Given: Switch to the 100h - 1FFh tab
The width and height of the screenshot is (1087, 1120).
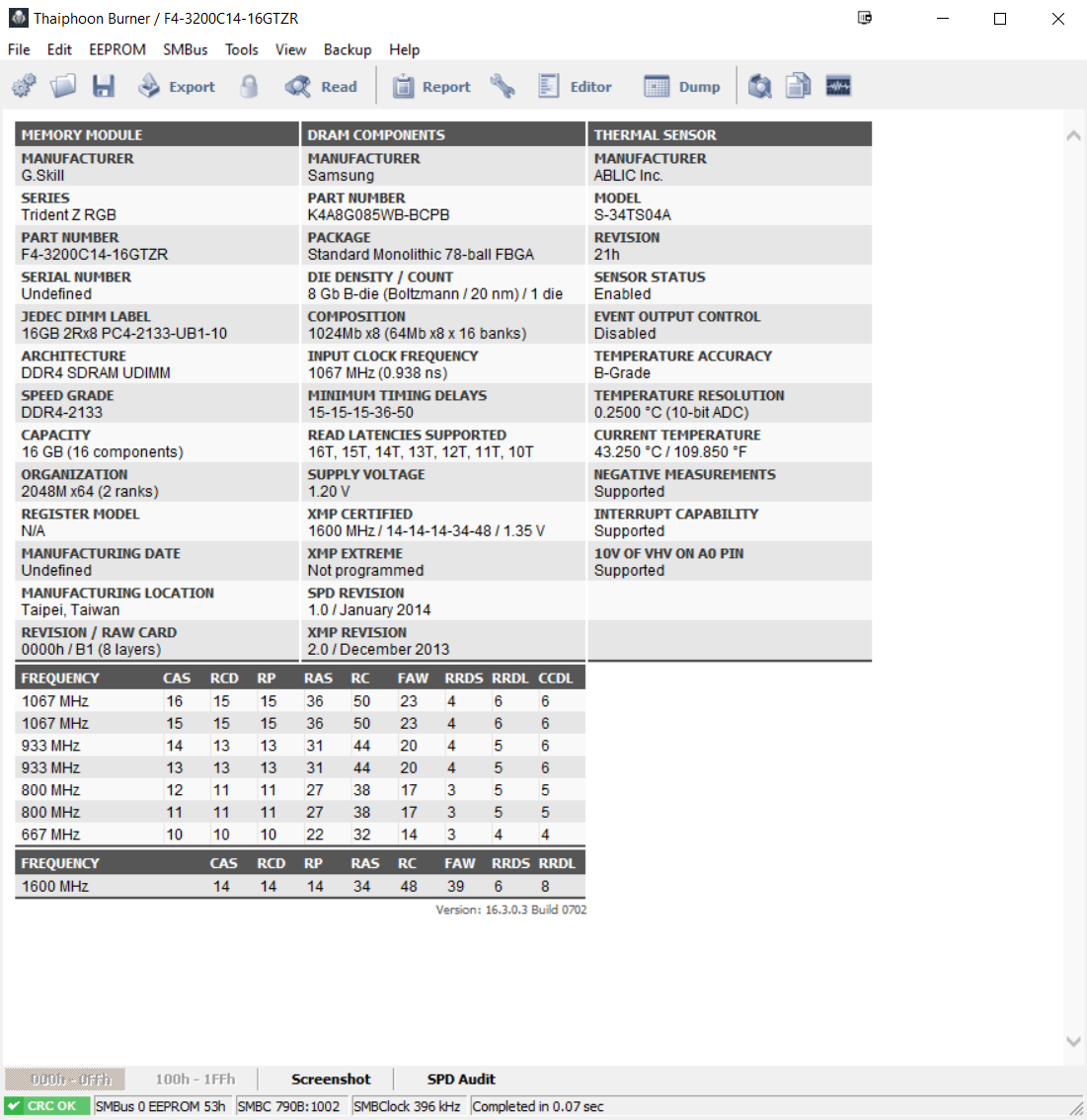Looking at the screenshot, I should [194, 1079].
